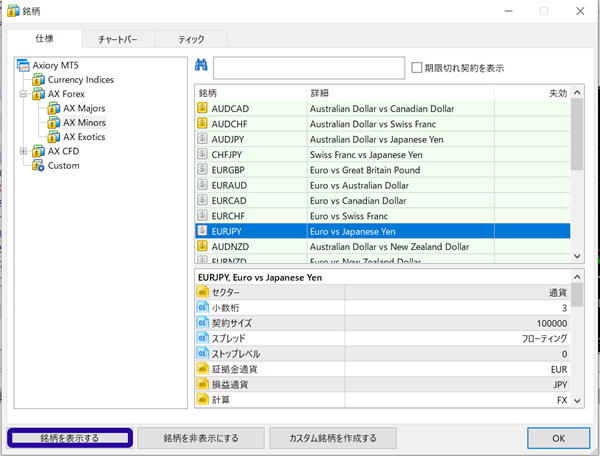The height and width of the screenshot is (456, 600).
Task: Click the 計算 FX property row
Action: pos(383,400)
